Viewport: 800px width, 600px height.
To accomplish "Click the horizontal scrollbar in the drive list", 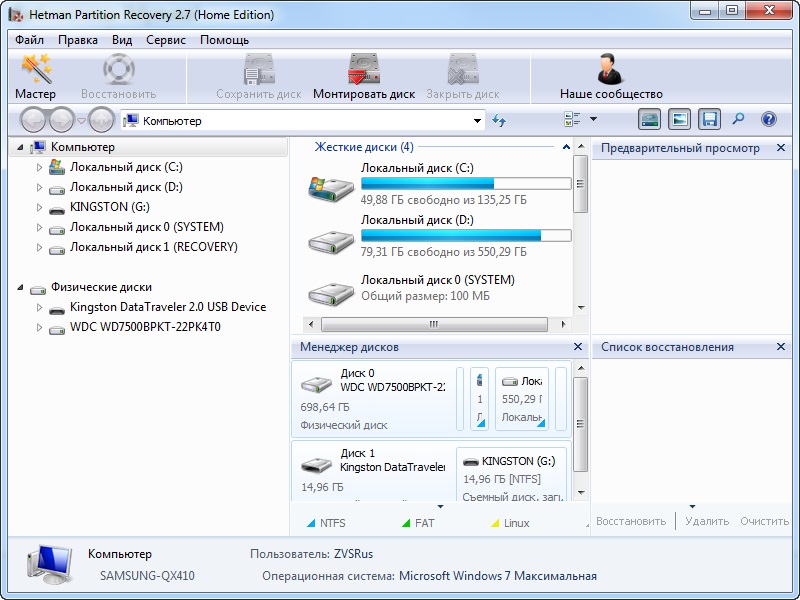I will [x=433, y=324].
